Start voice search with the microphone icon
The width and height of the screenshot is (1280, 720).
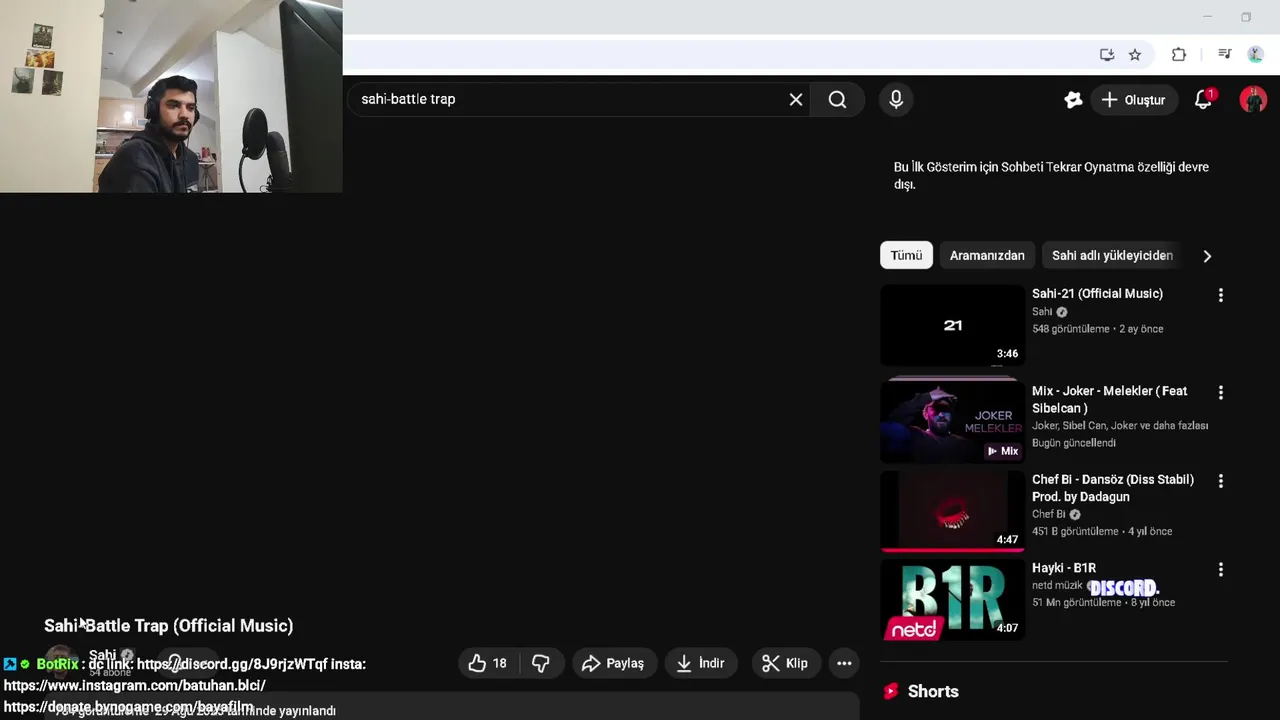(896, 99)
